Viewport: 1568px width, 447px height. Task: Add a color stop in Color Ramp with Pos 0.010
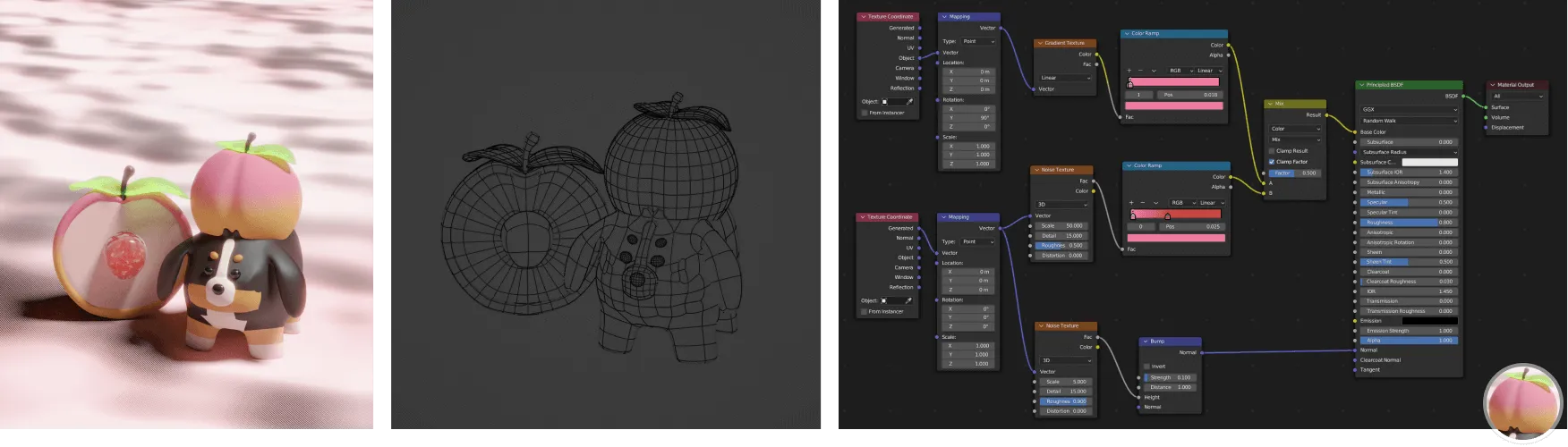(1129, 71)
